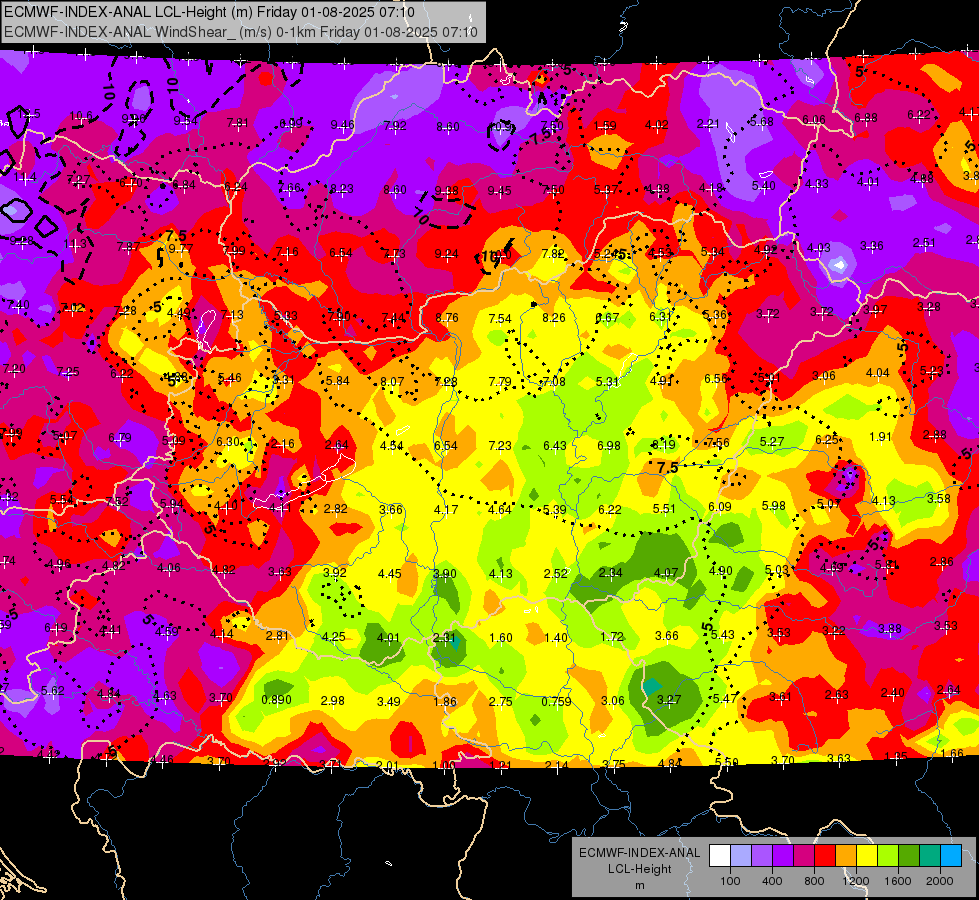Click the shear value 2.52
This screenshot has height=900, width=979.
coord(556,573)
